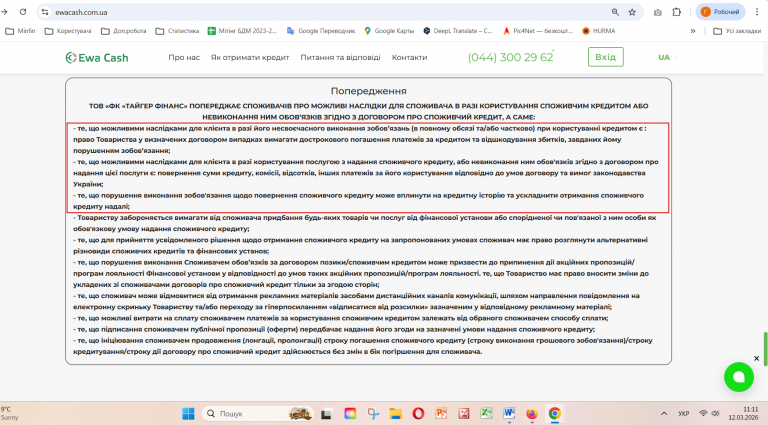Open Firefox from taskbar
Screen dimensions: 768x425
pyautogui.click(x=532, y=414)
